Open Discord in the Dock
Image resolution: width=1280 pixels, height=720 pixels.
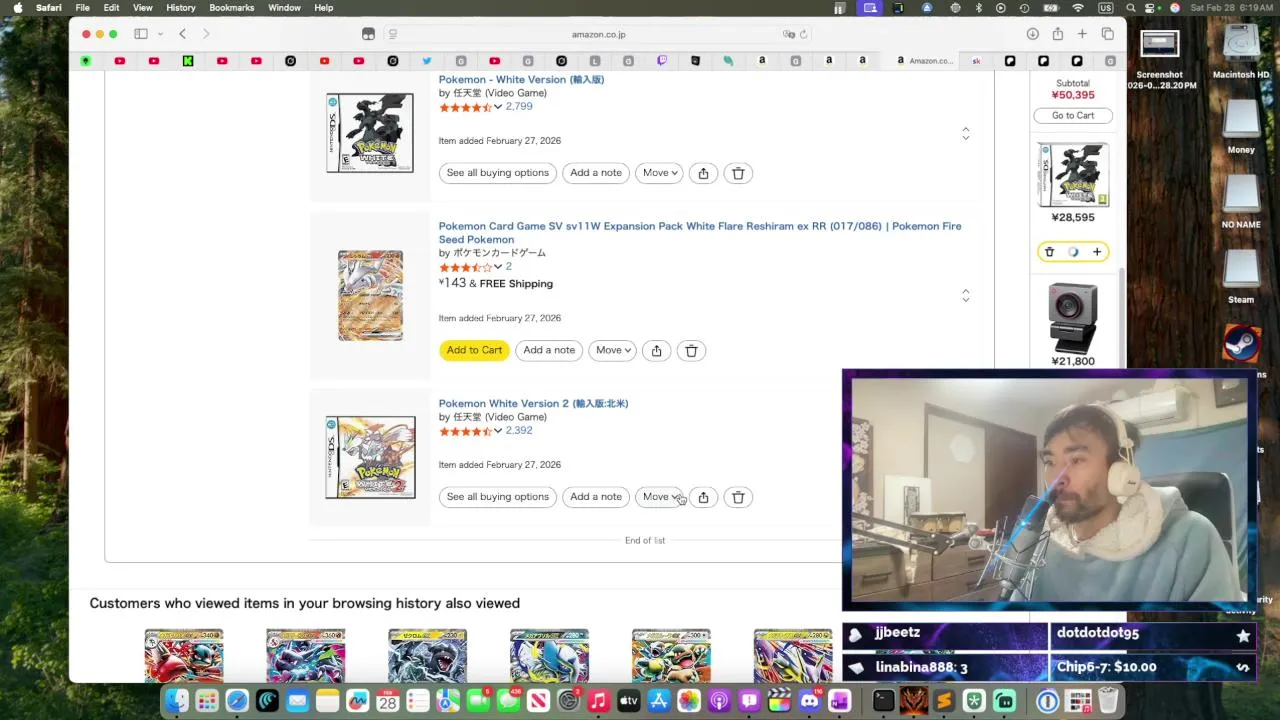pos(809,701)
